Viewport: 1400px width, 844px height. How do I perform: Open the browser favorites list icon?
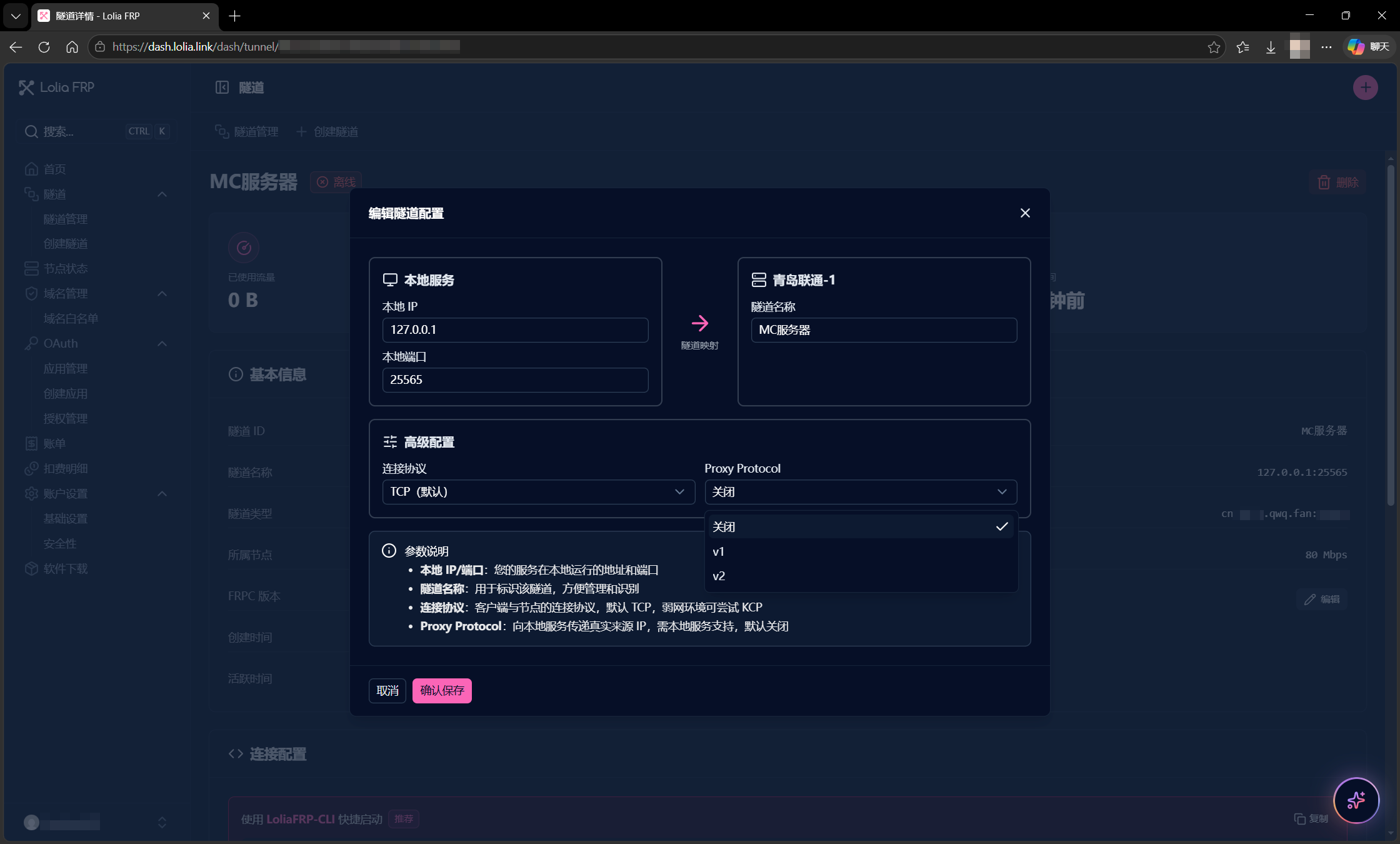(1242, 47)
